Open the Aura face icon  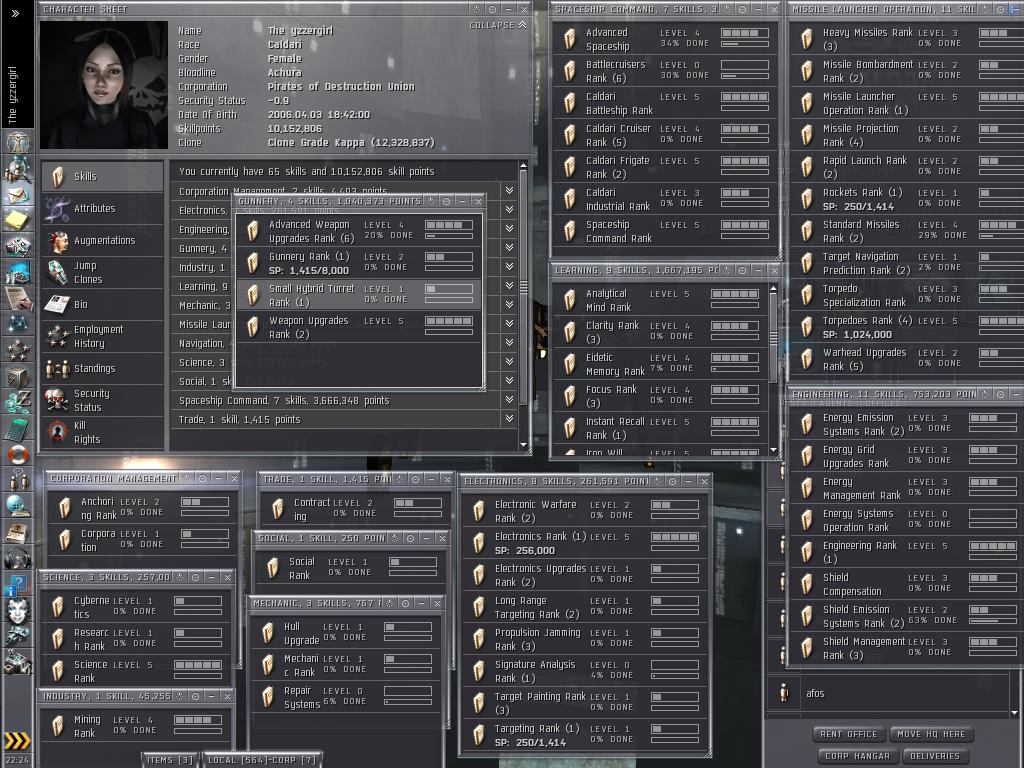click(x=18, y=611)
